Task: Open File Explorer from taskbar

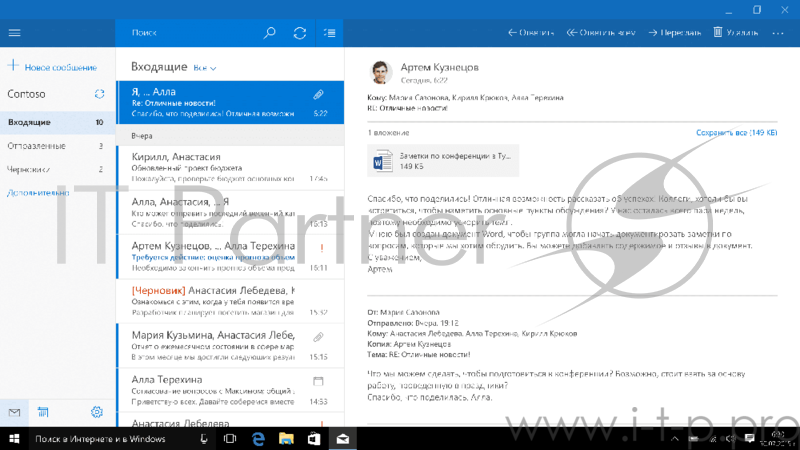Action: tap(286, 439)
